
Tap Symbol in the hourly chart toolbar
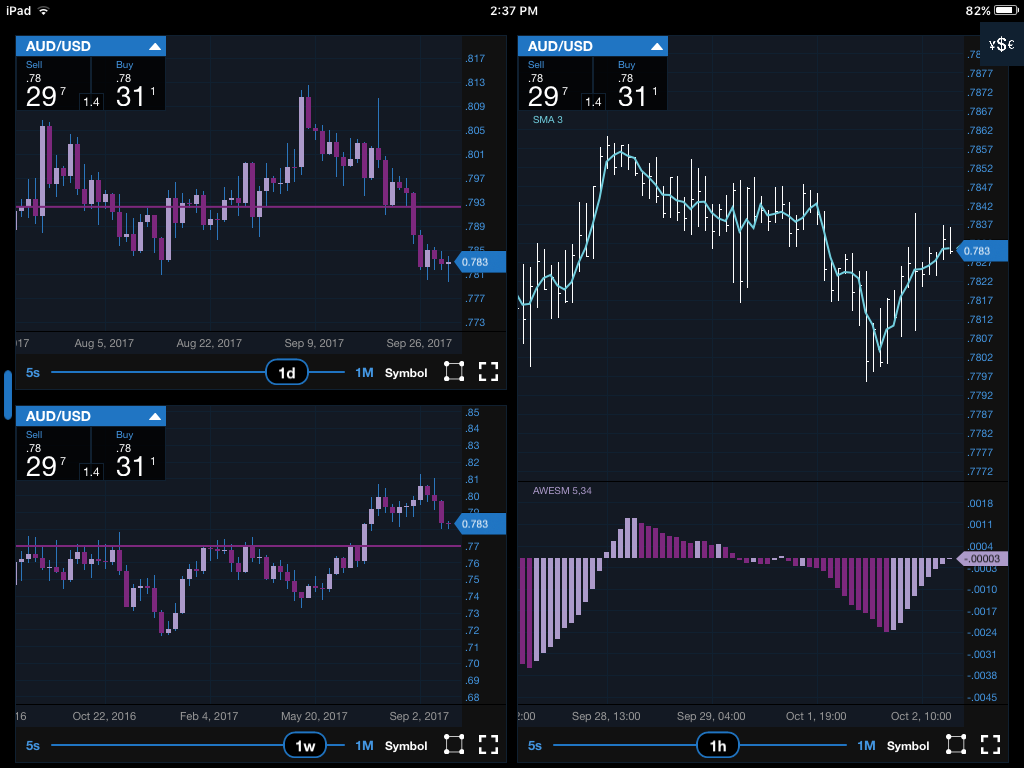[908, 745]
